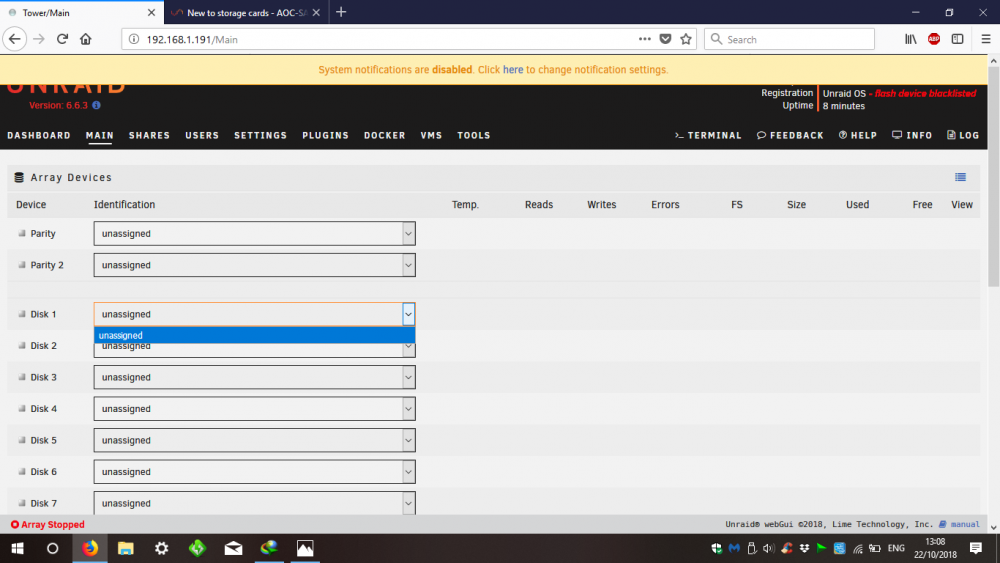Open the Help toggle
Image resolution: width=1000 pixels, height=563 pixels.
click(x=858, y=135)
